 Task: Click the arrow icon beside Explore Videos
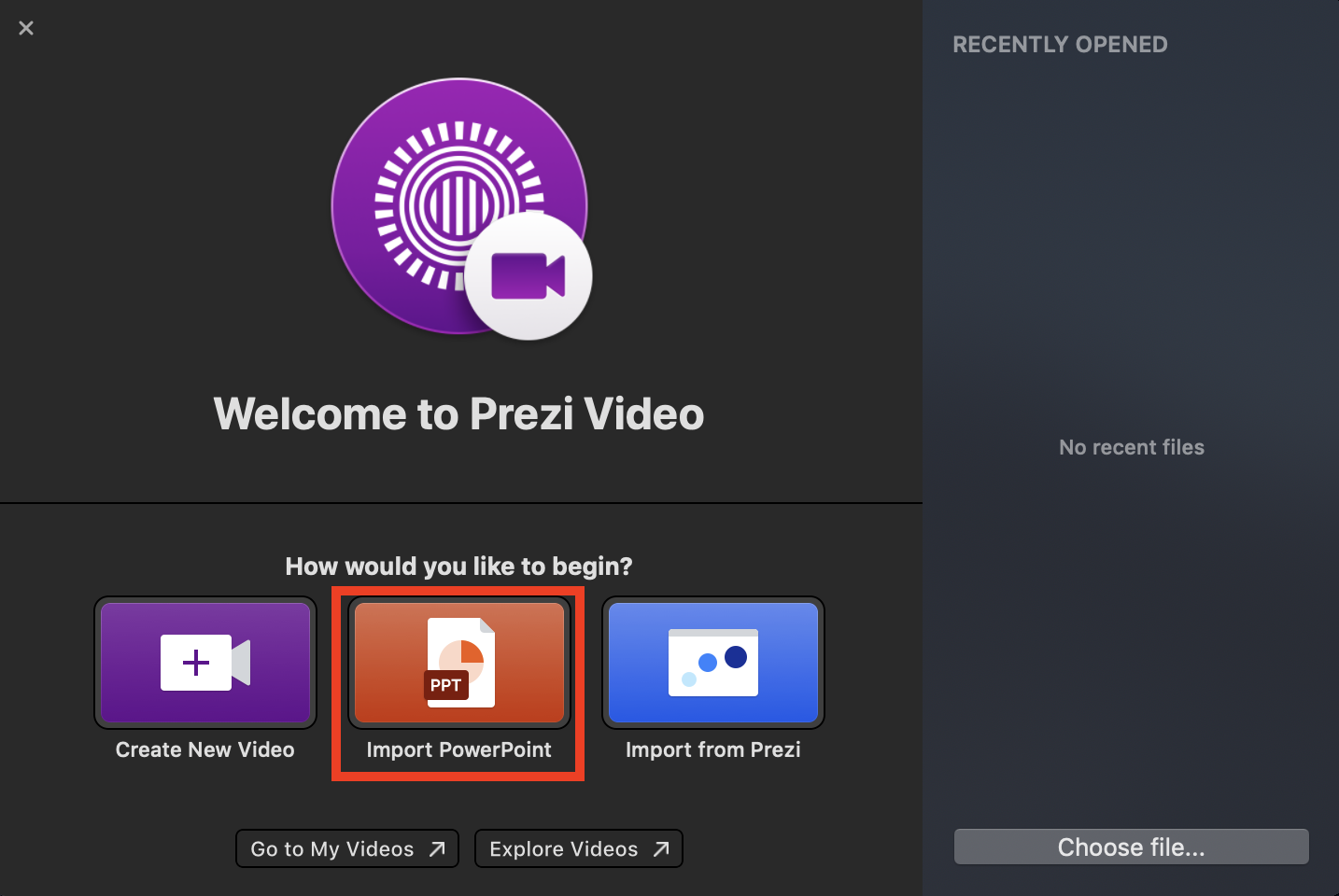[x=661, y=849]
